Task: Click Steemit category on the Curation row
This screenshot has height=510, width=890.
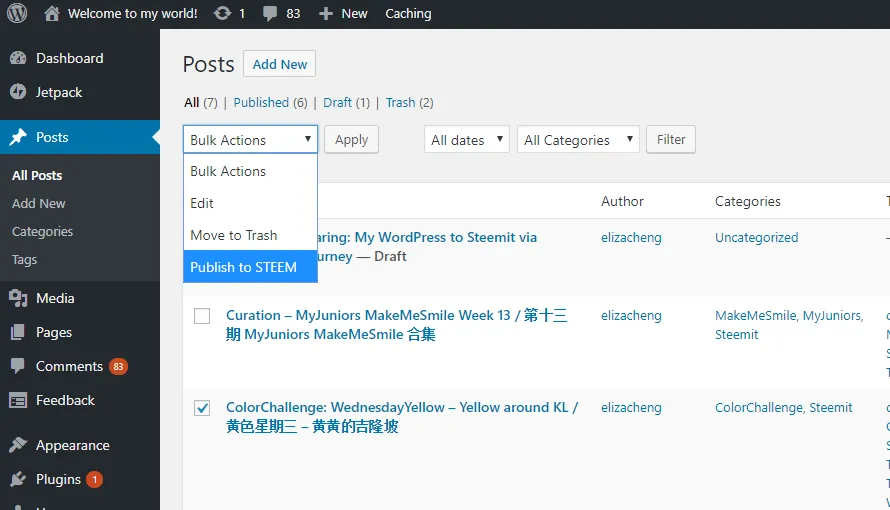Action: (736, 335)
